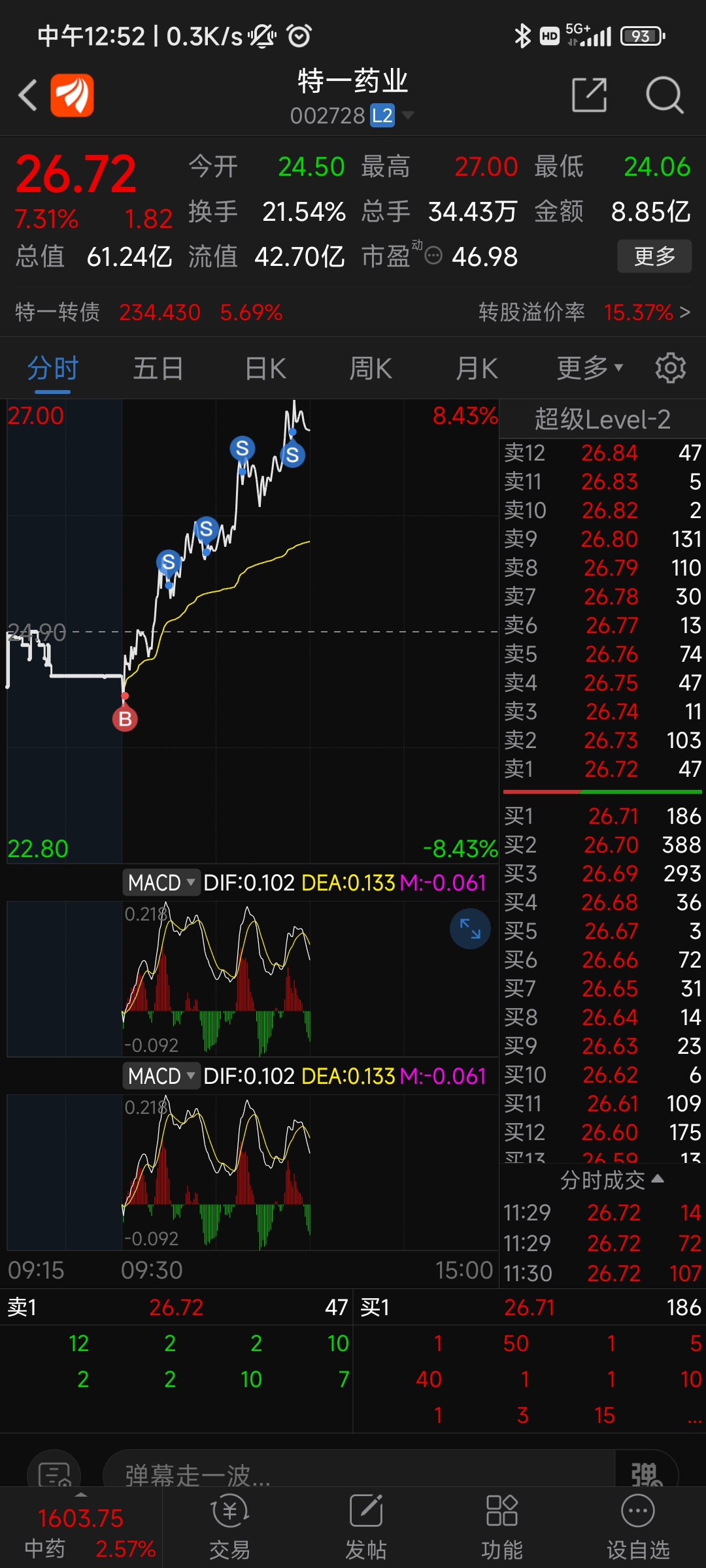Collapse 分时成交 section arrow
The height and width of the screenshot is (1568, 706).
658,1179
